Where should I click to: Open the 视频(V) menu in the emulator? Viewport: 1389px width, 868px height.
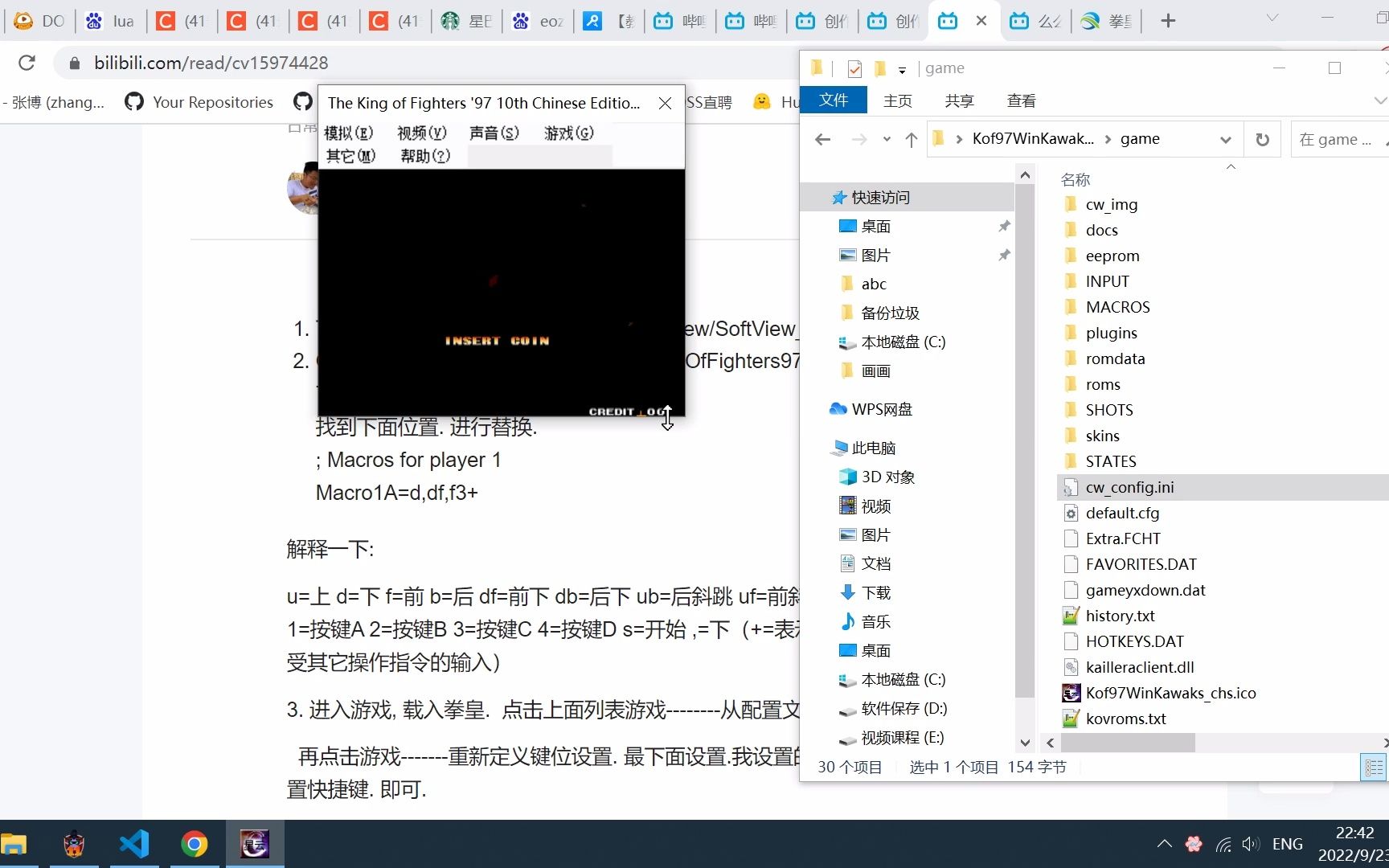pos(421,133)
